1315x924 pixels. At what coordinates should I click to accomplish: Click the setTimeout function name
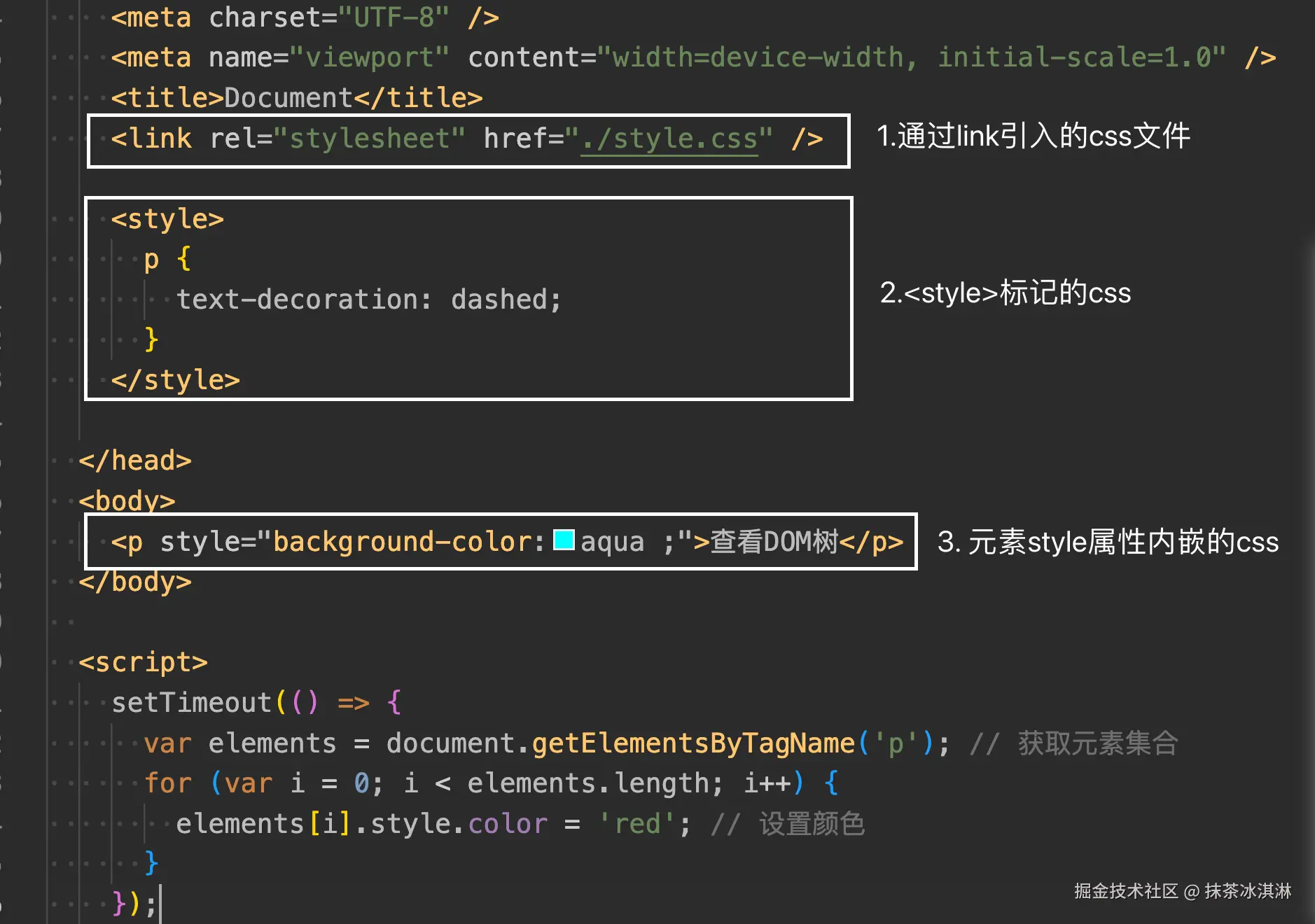click(x=192, y=703)
